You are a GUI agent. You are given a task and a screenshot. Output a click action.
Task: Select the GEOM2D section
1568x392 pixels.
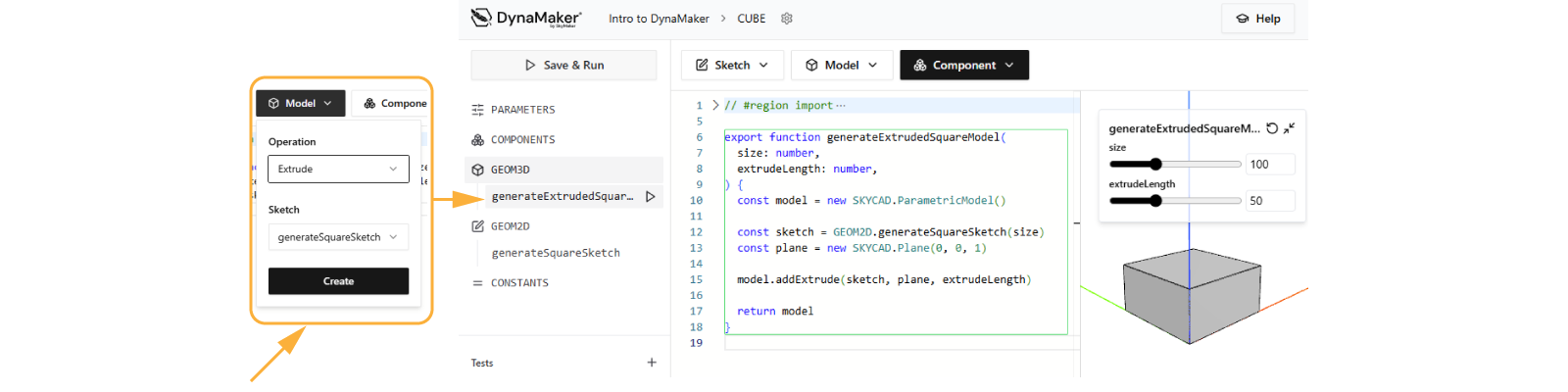(511, 226)
